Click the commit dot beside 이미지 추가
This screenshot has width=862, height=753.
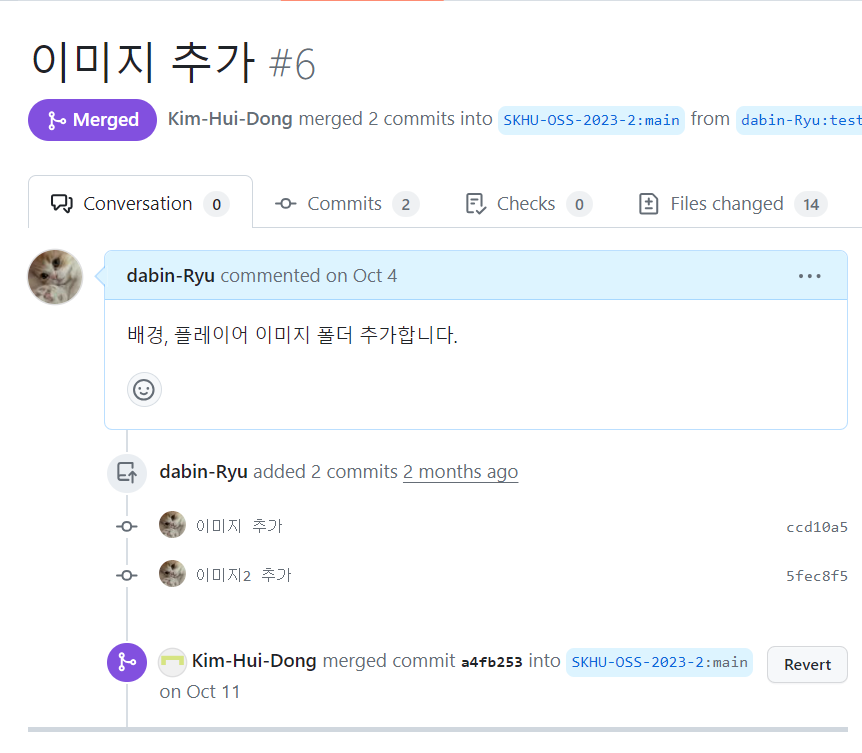click(126, 524)
